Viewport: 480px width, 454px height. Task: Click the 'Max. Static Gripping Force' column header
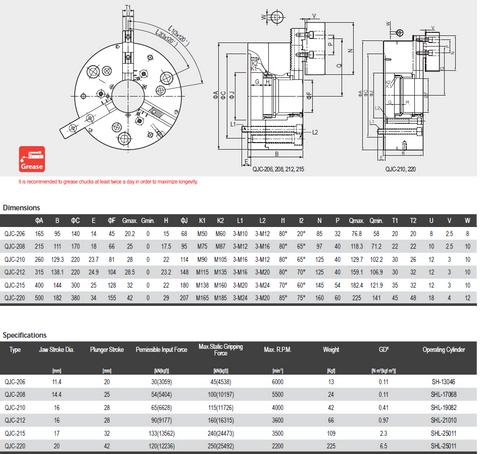221,350
